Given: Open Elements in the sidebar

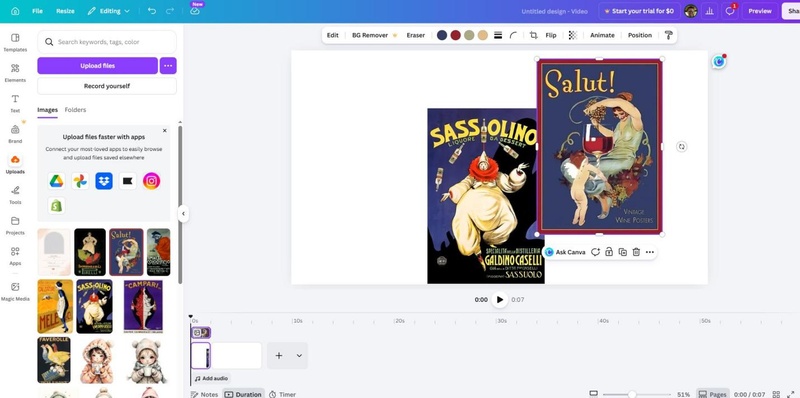Looking at the screenshot, I should pos(15,73).
